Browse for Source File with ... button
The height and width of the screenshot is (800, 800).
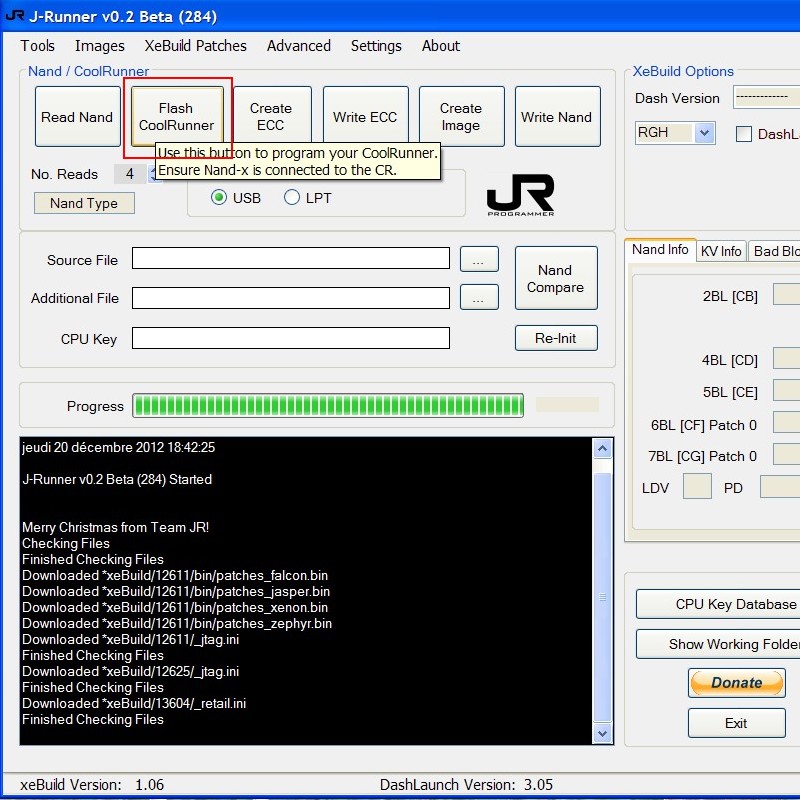(x=479, y=259)
